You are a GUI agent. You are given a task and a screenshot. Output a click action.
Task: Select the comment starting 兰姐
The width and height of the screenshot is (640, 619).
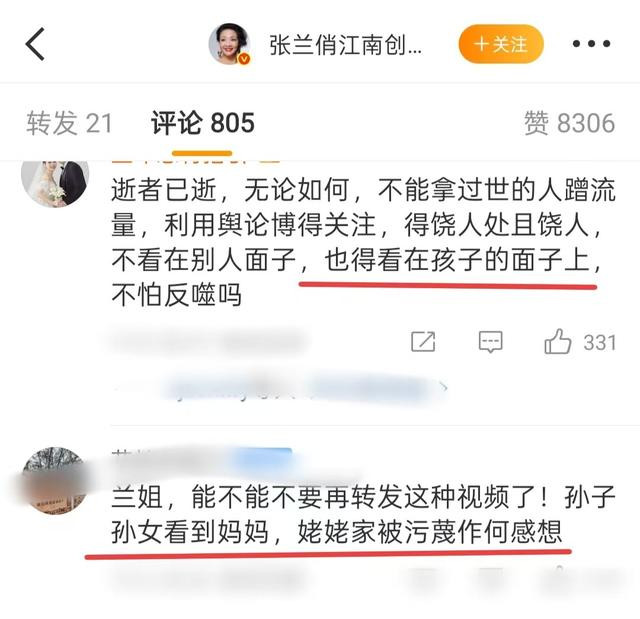pyautogui.click(x=363, y=514)
